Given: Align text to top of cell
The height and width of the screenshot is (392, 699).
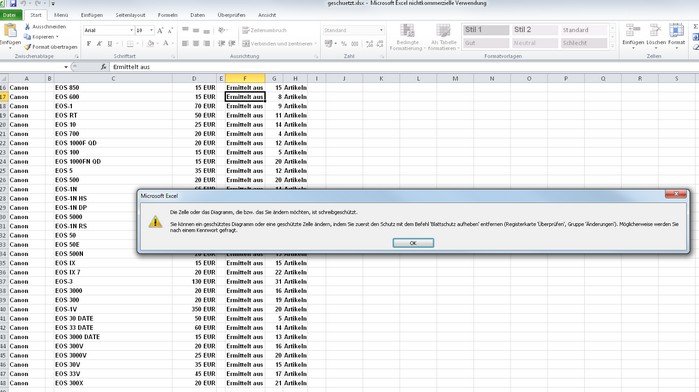Looking at the screenshot, I should tap(185, 30).
